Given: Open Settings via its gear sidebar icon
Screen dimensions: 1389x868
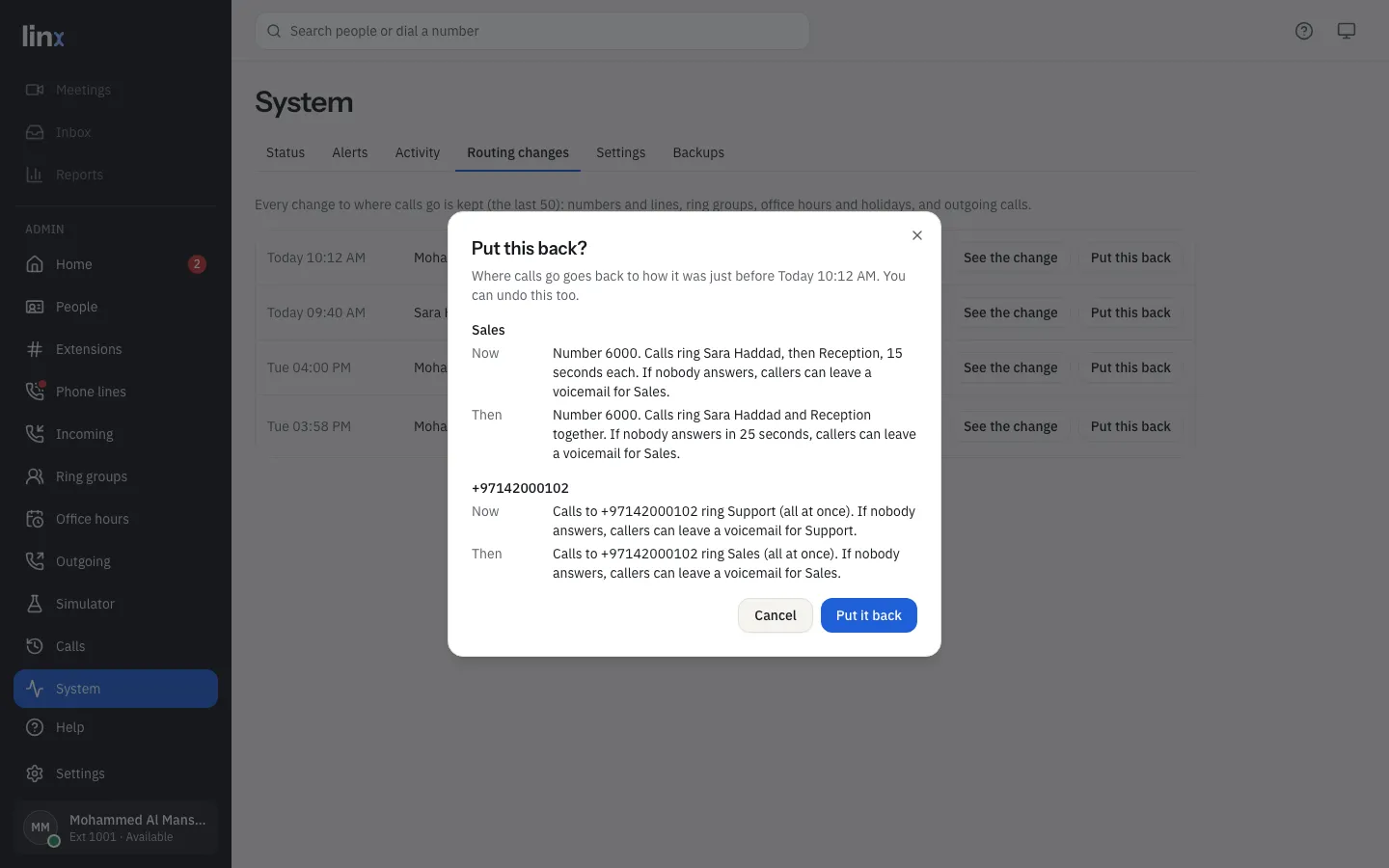Looking at the screenshot, I should 35,773.
